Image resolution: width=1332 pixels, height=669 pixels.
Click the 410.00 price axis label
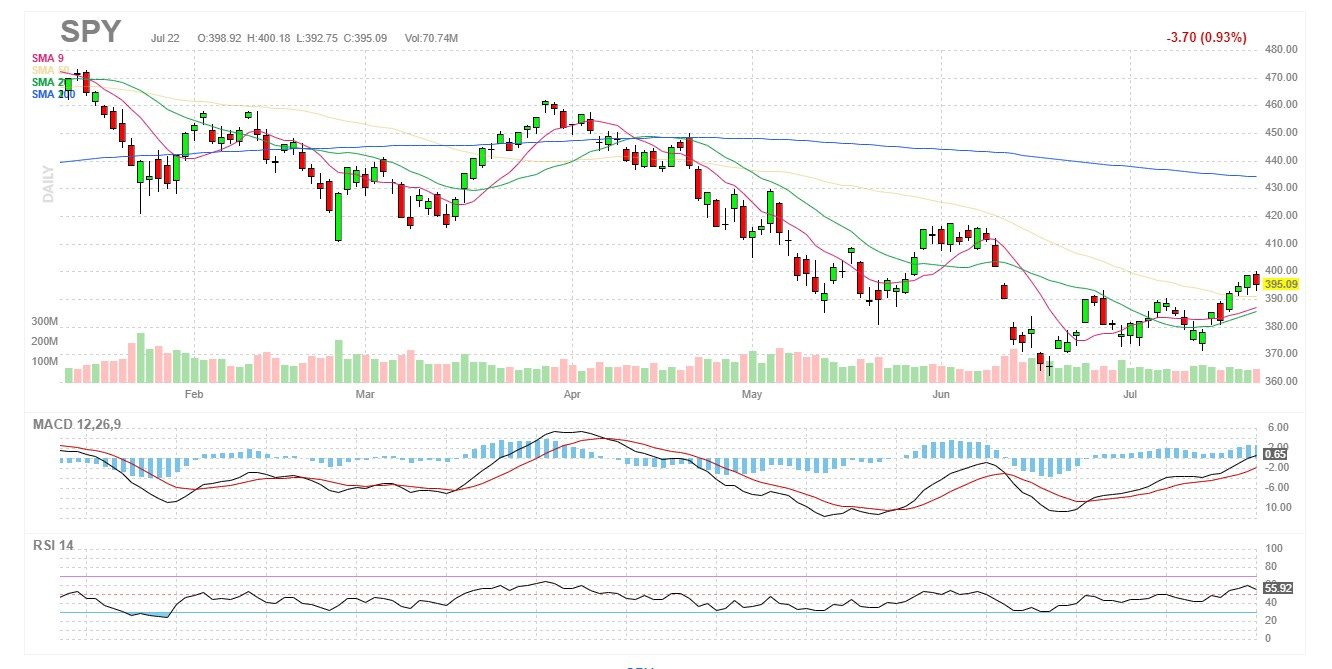1281,243
